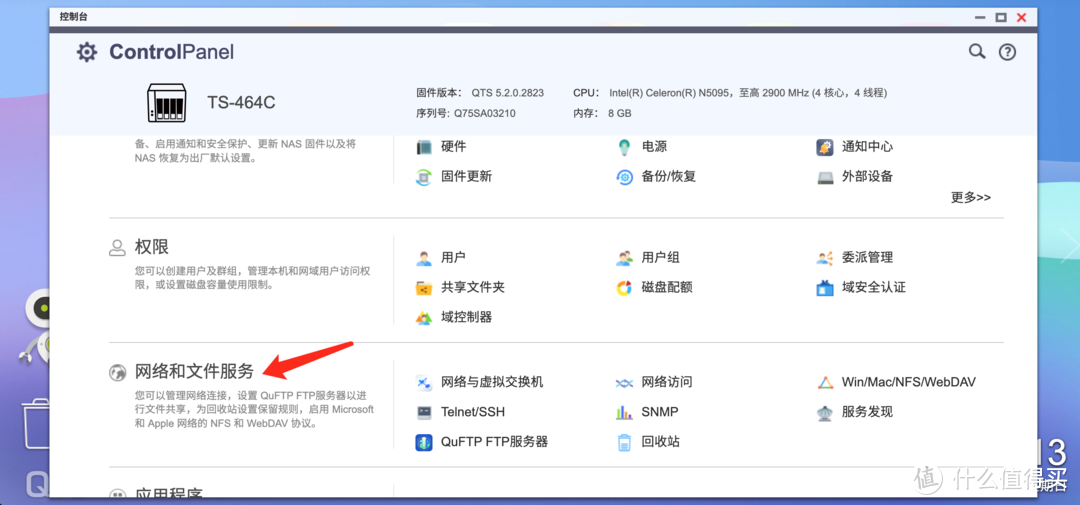Open the 备份/恢复 icon
The width and height of the screenshot is (1080, 505).
tap(624, 177)
